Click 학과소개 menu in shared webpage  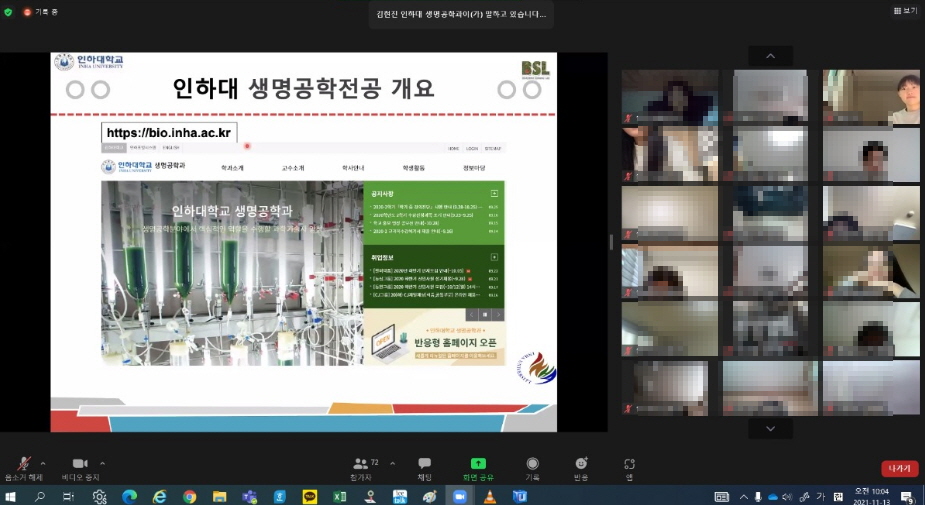[232, 168]
